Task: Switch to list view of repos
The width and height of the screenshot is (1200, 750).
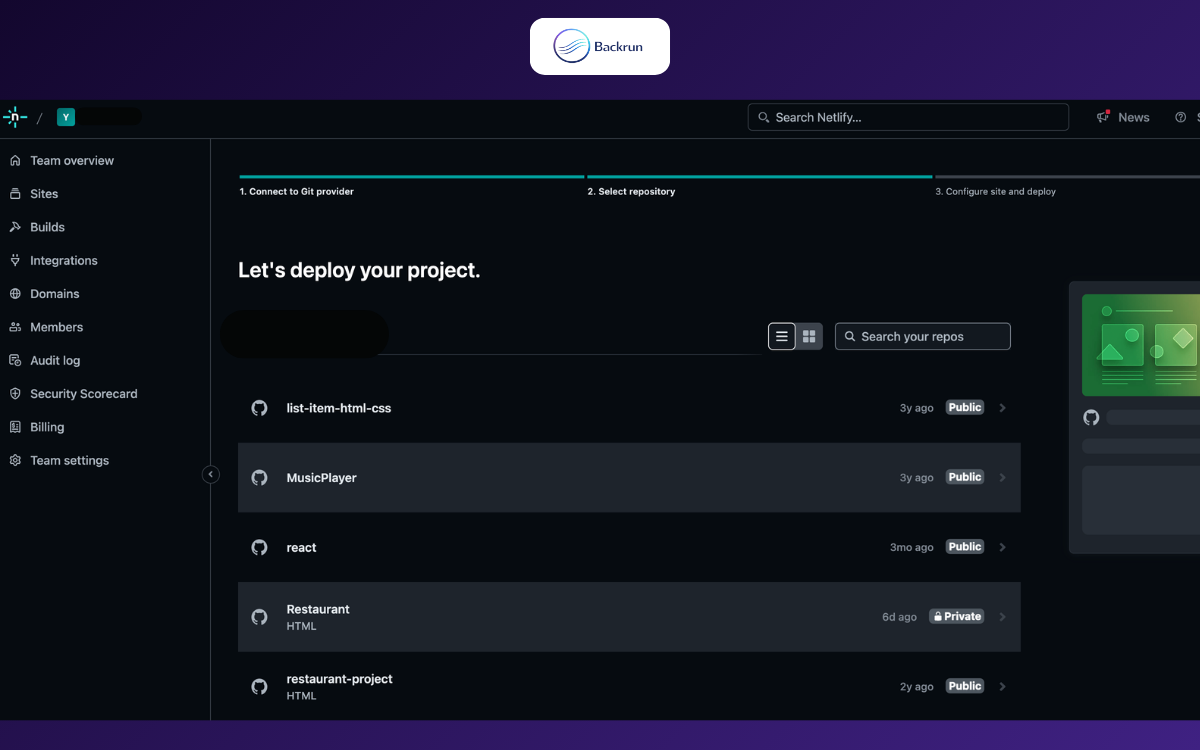Action: [782, 336]
